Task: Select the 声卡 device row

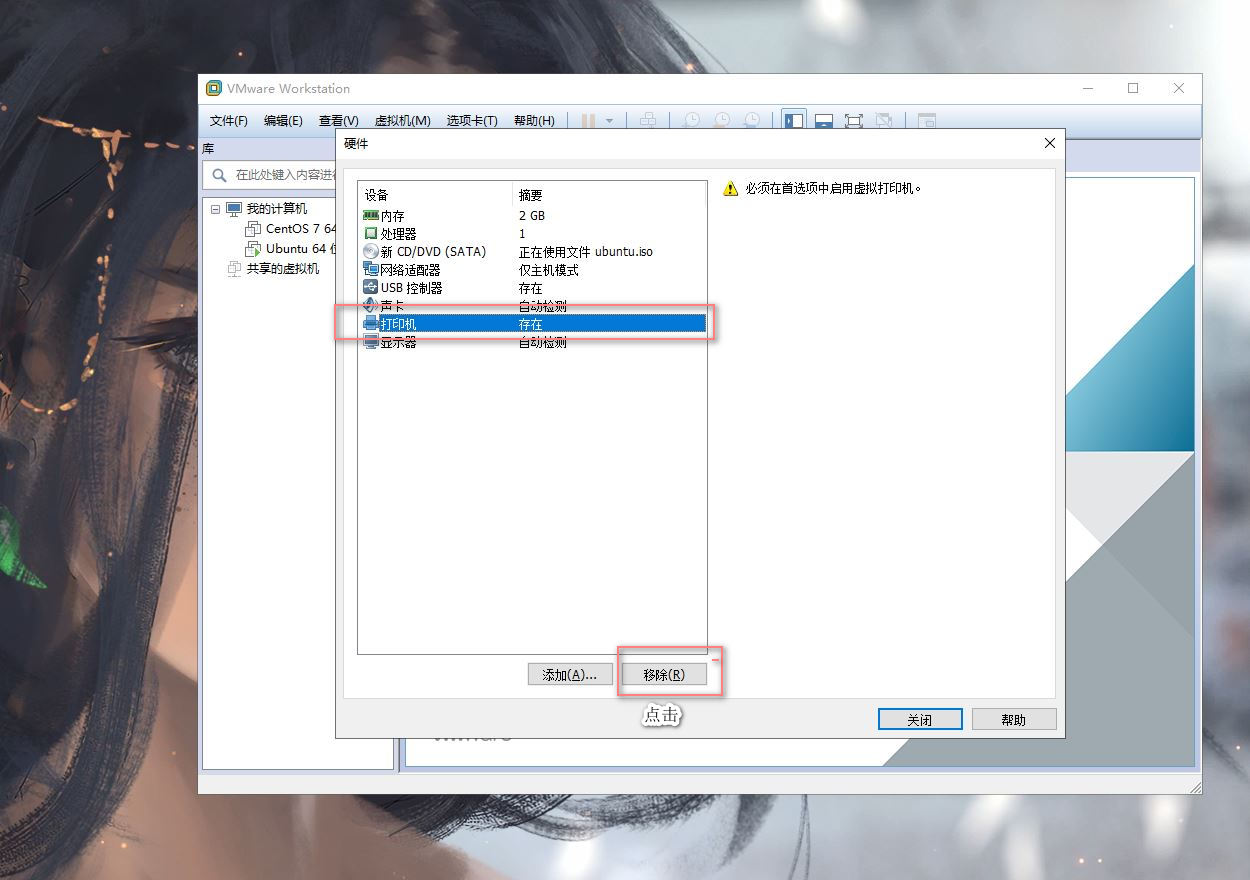Action: (x=533, y=306)
